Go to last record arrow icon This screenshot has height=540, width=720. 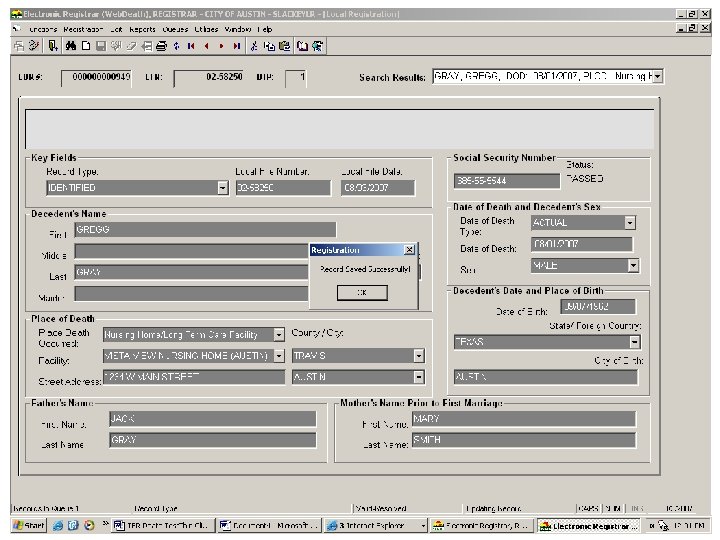[236, 46]
